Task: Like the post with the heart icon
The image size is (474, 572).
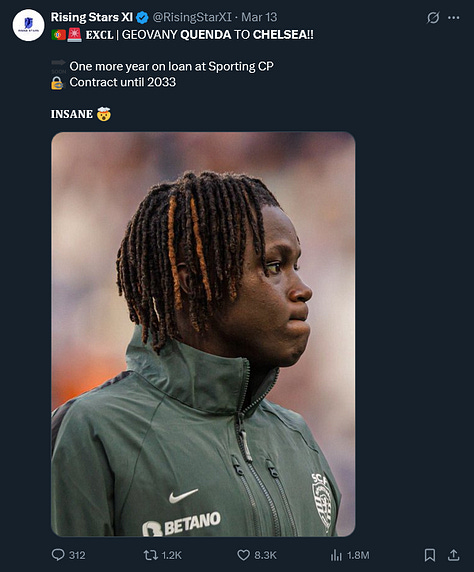Action: pyautogui.click(x=243, y=555)
